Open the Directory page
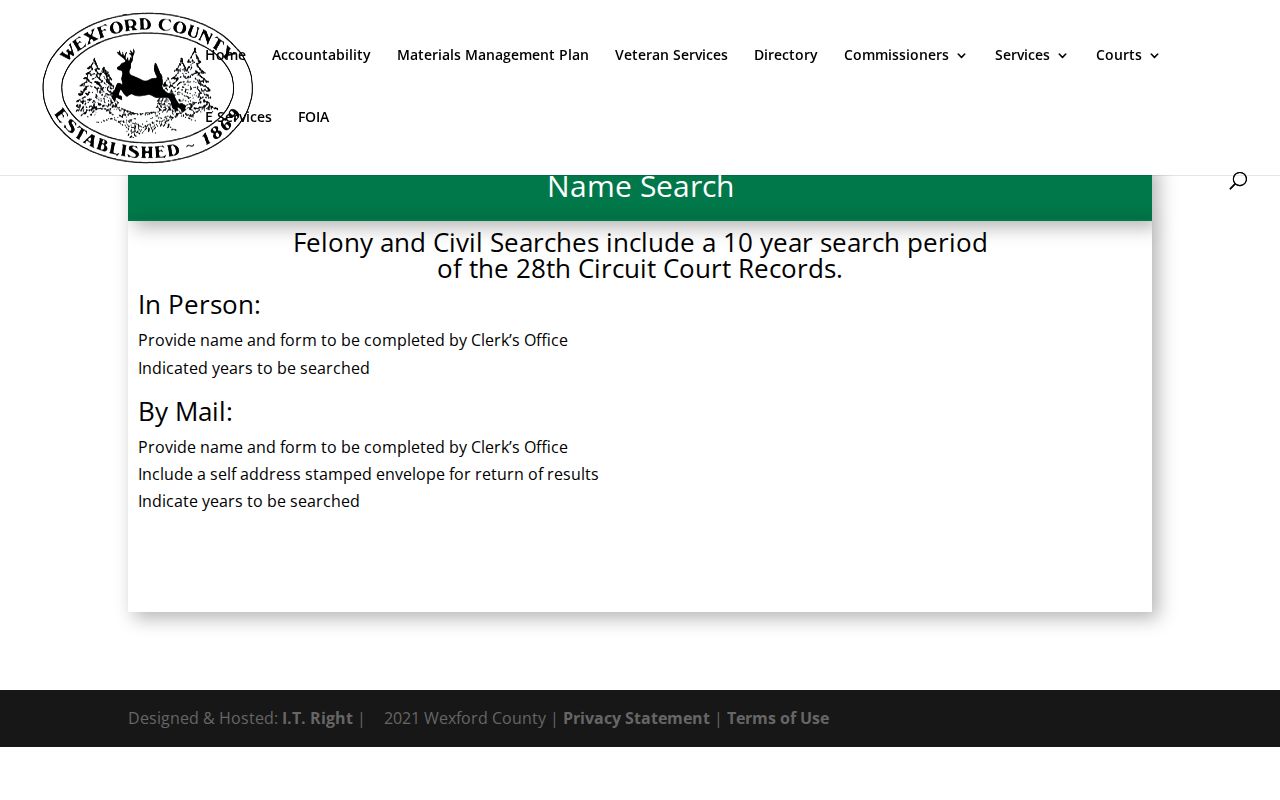This screenshot has width=1280, height=800. pos(786,55)
